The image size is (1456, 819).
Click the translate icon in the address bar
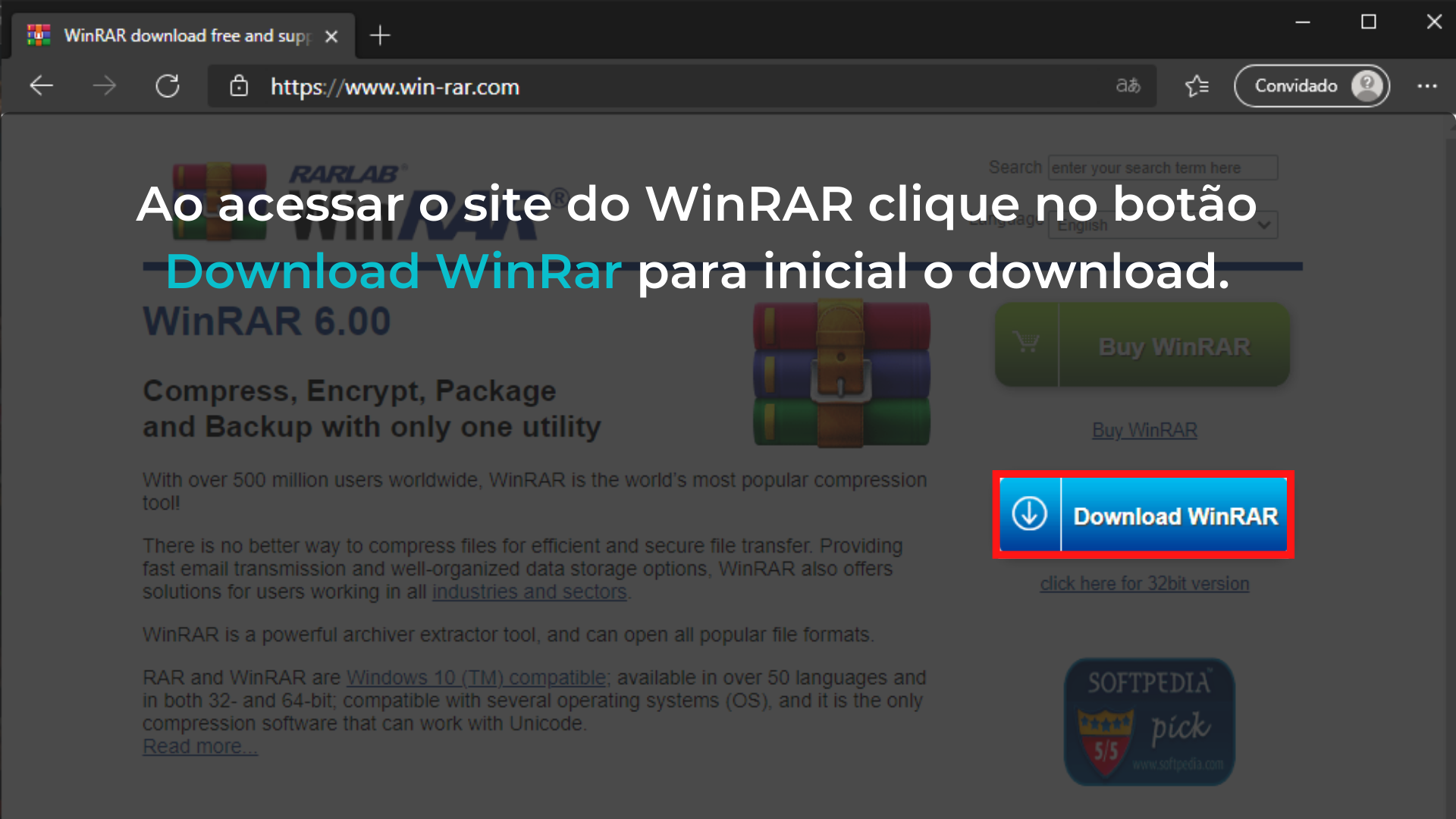pyautogui.click(x=1128, y=86)
